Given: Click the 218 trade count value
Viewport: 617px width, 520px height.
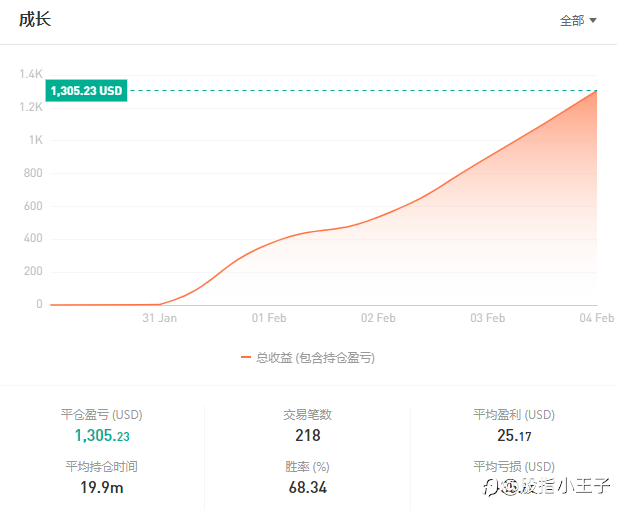Looking at the screenshot, I should [308, 436].
